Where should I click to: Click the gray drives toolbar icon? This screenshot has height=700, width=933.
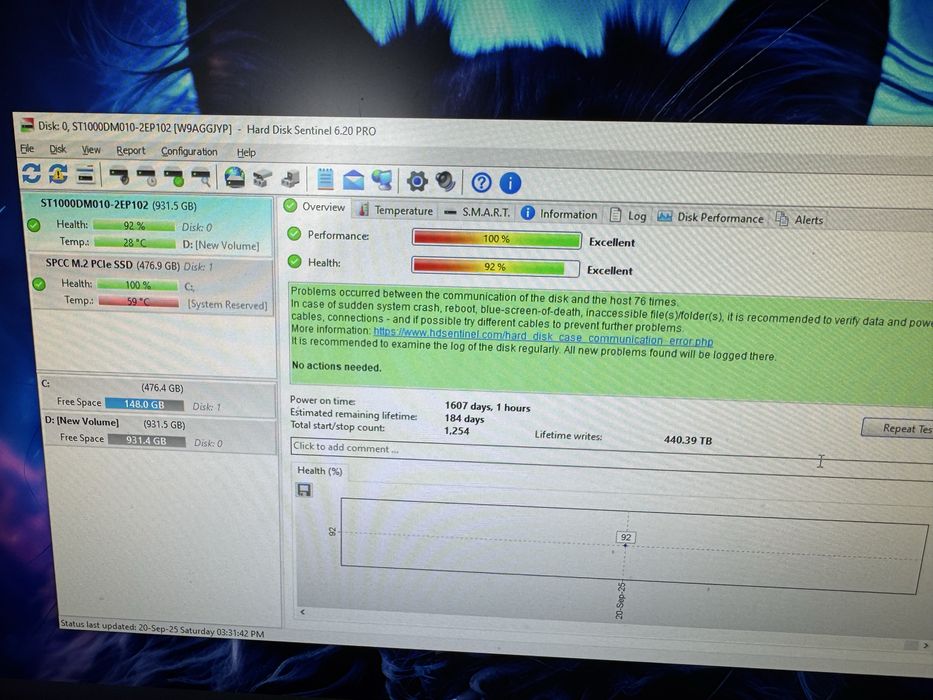(x=262, y=179)
